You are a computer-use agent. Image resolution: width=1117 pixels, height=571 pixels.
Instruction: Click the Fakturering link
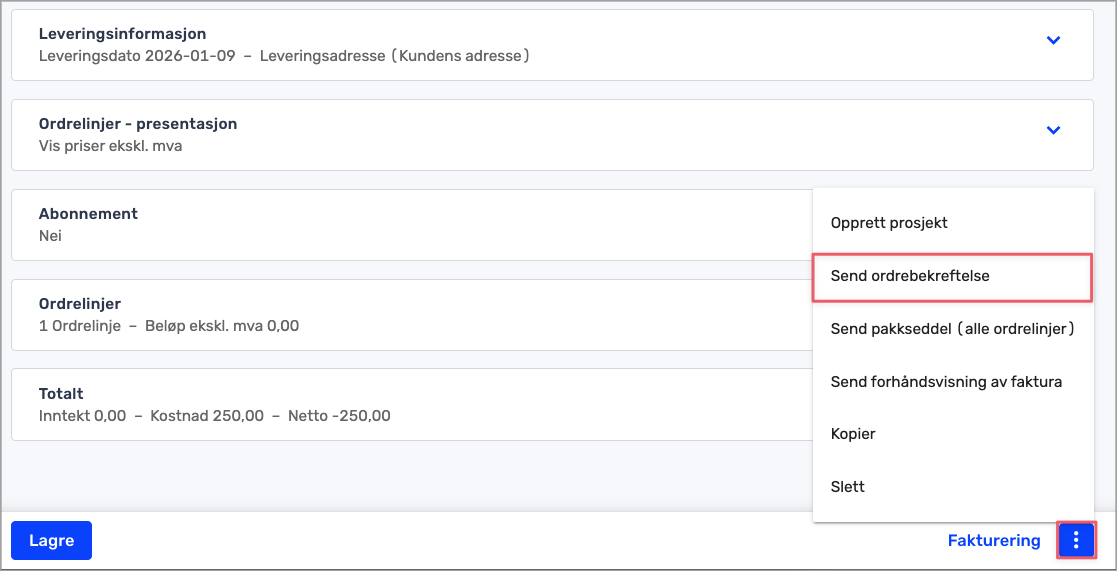click(993, 541)
